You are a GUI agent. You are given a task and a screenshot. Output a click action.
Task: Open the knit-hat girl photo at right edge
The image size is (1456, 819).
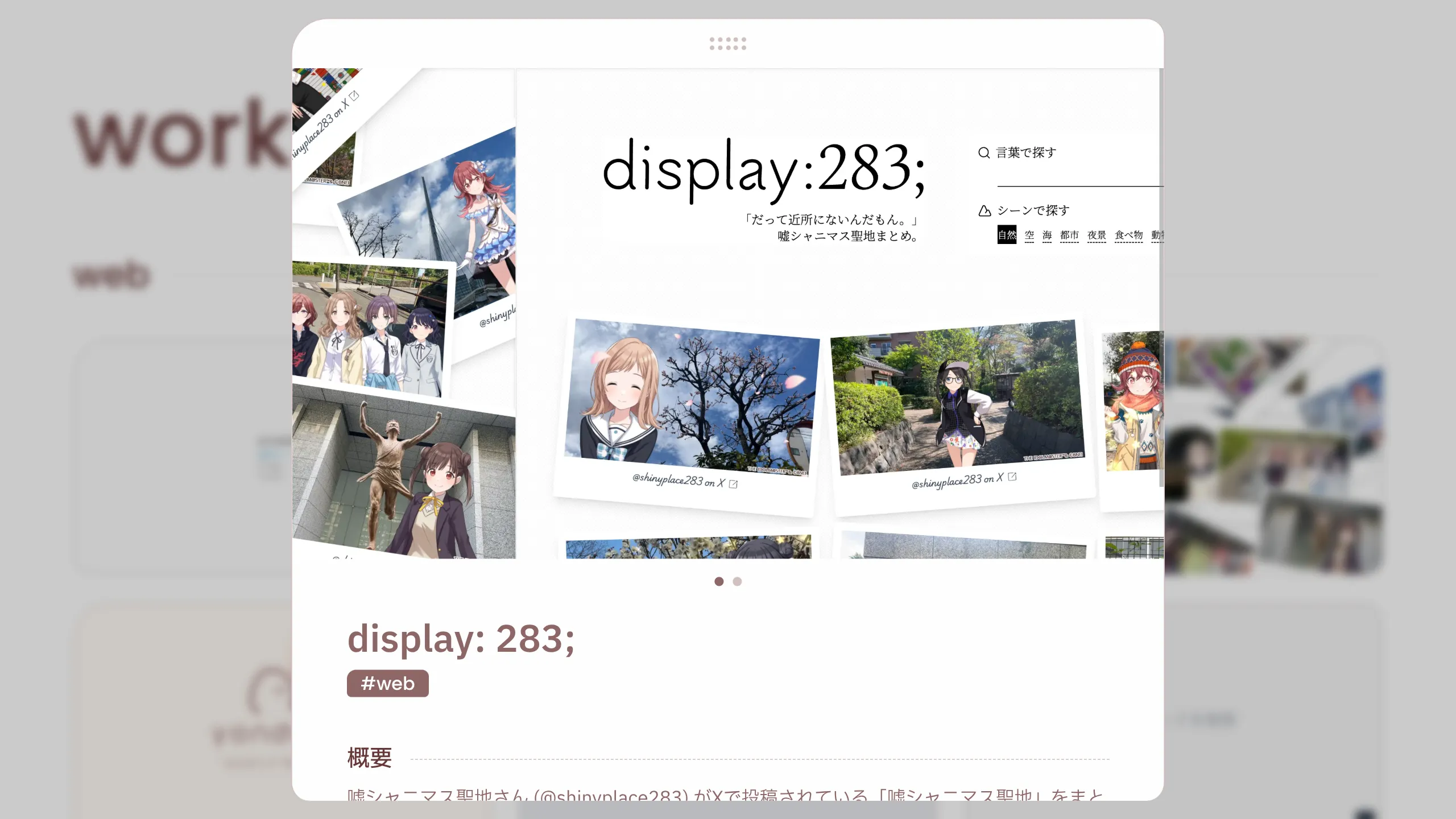tap(1133, 402)
